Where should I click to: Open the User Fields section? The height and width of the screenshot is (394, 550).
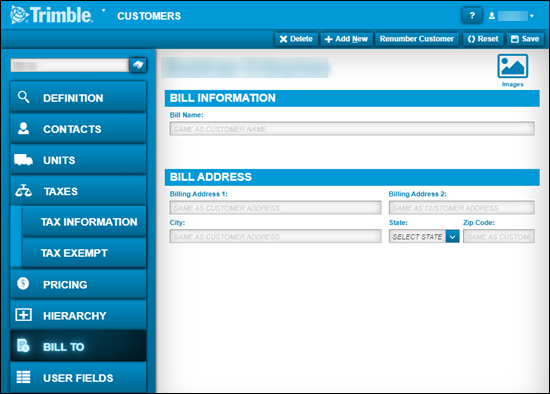(78, 378)
